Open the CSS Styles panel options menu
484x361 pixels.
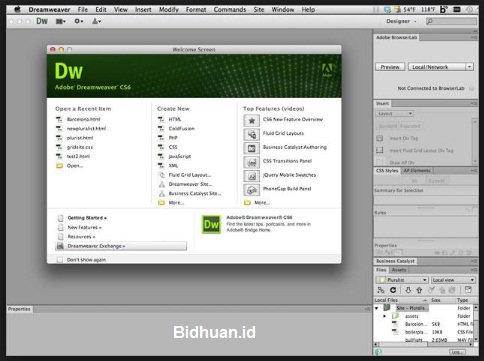tap(474, 171)
